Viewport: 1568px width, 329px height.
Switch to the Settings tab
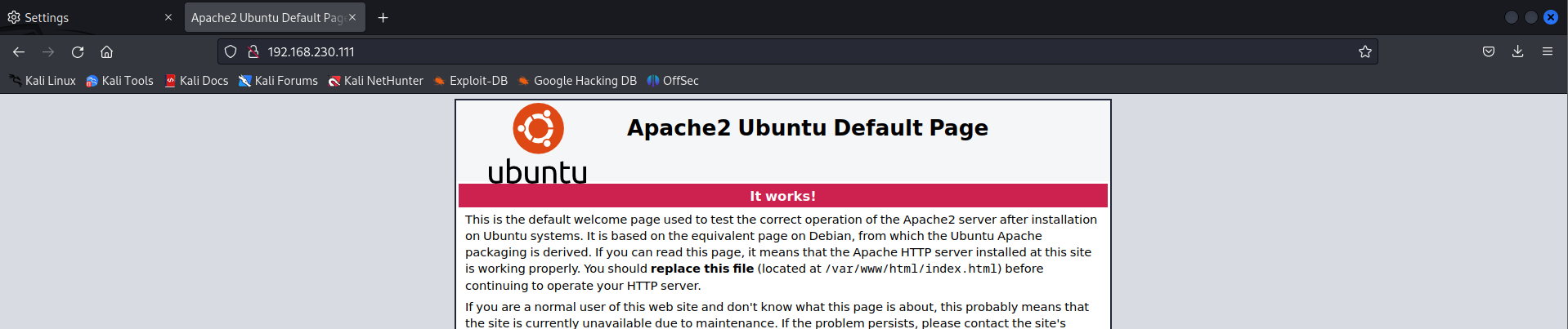[x=90, y=17]
